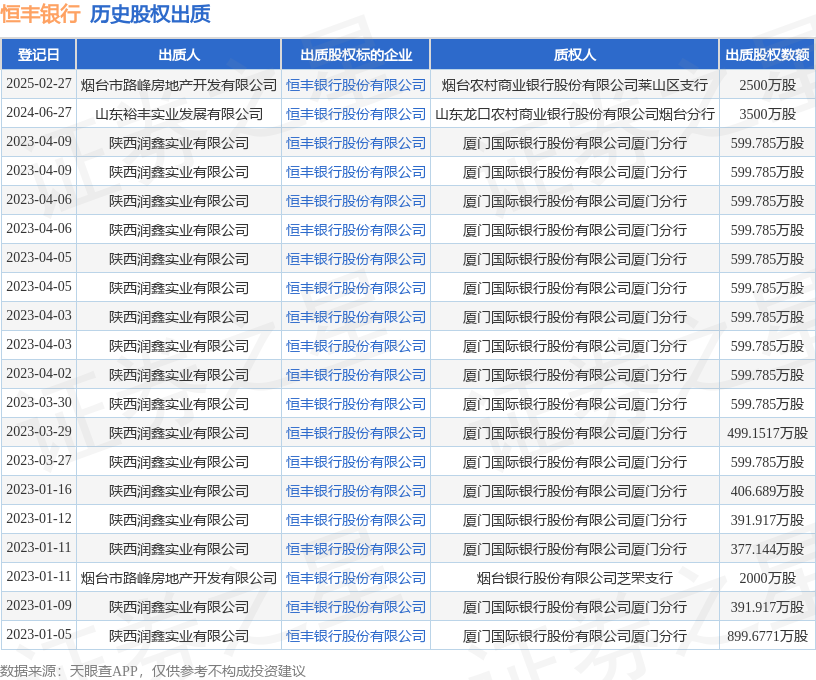Select the date 2024-06-27

(39, 113)
